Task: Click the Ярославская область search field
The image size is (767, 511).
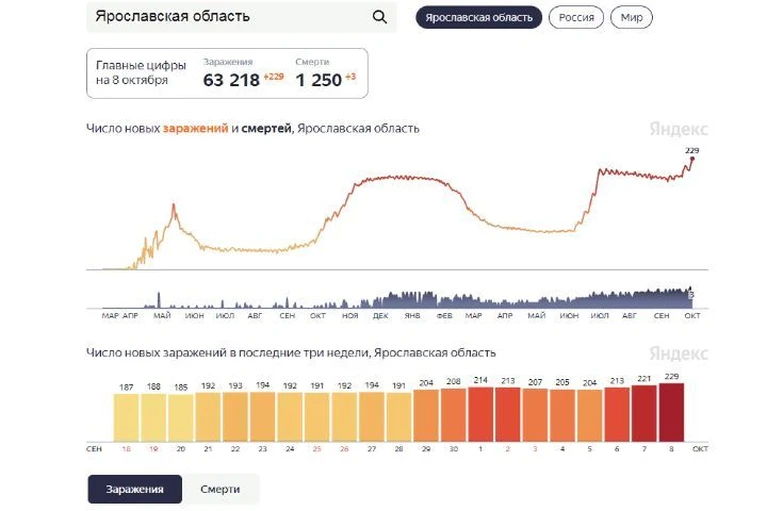Action: point(225,17)
